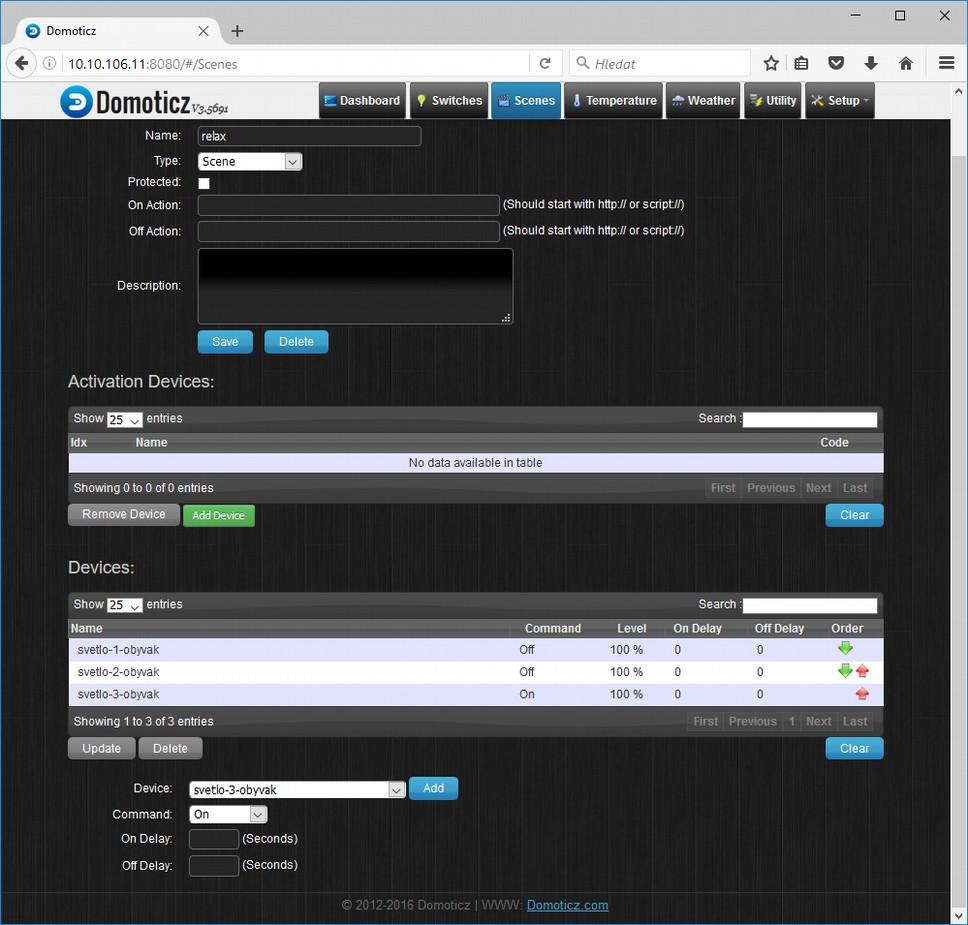Click the page vertical scrollbar down arrow

(958, 916)
